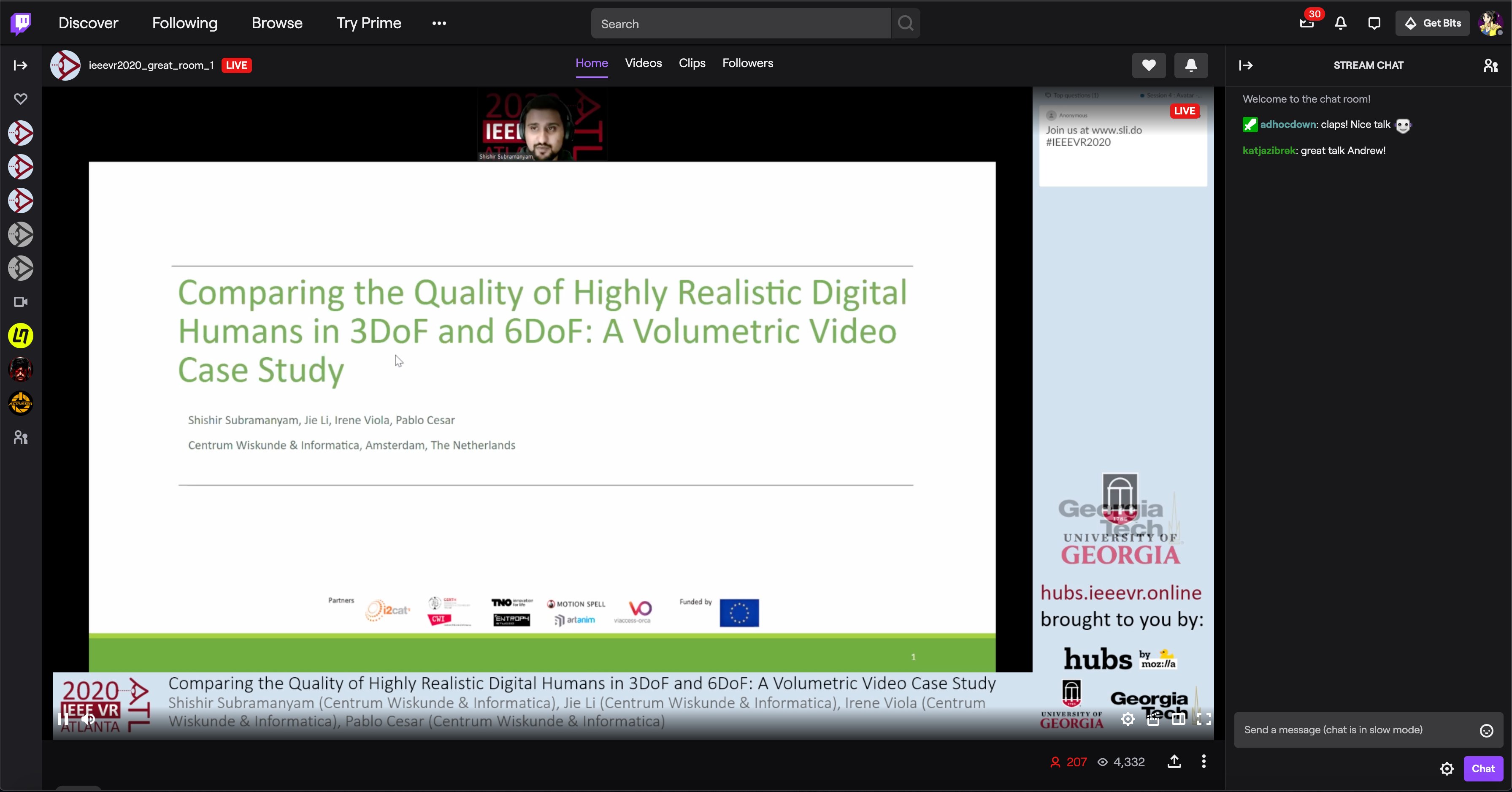This screenshot has height=792, width=1512.
Task: Open the Followers tab
Action: [x=747, y=63]
